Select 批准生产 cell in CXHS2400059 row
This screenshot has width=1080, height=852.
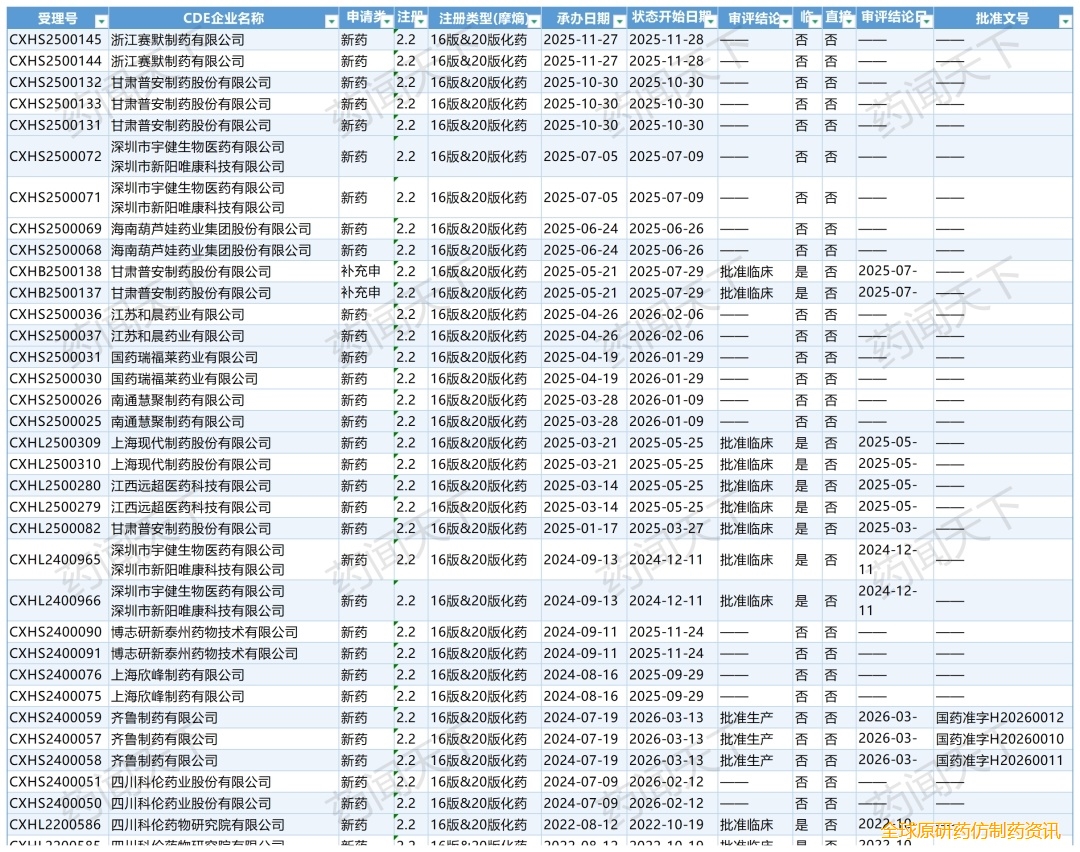click(746, 718)
